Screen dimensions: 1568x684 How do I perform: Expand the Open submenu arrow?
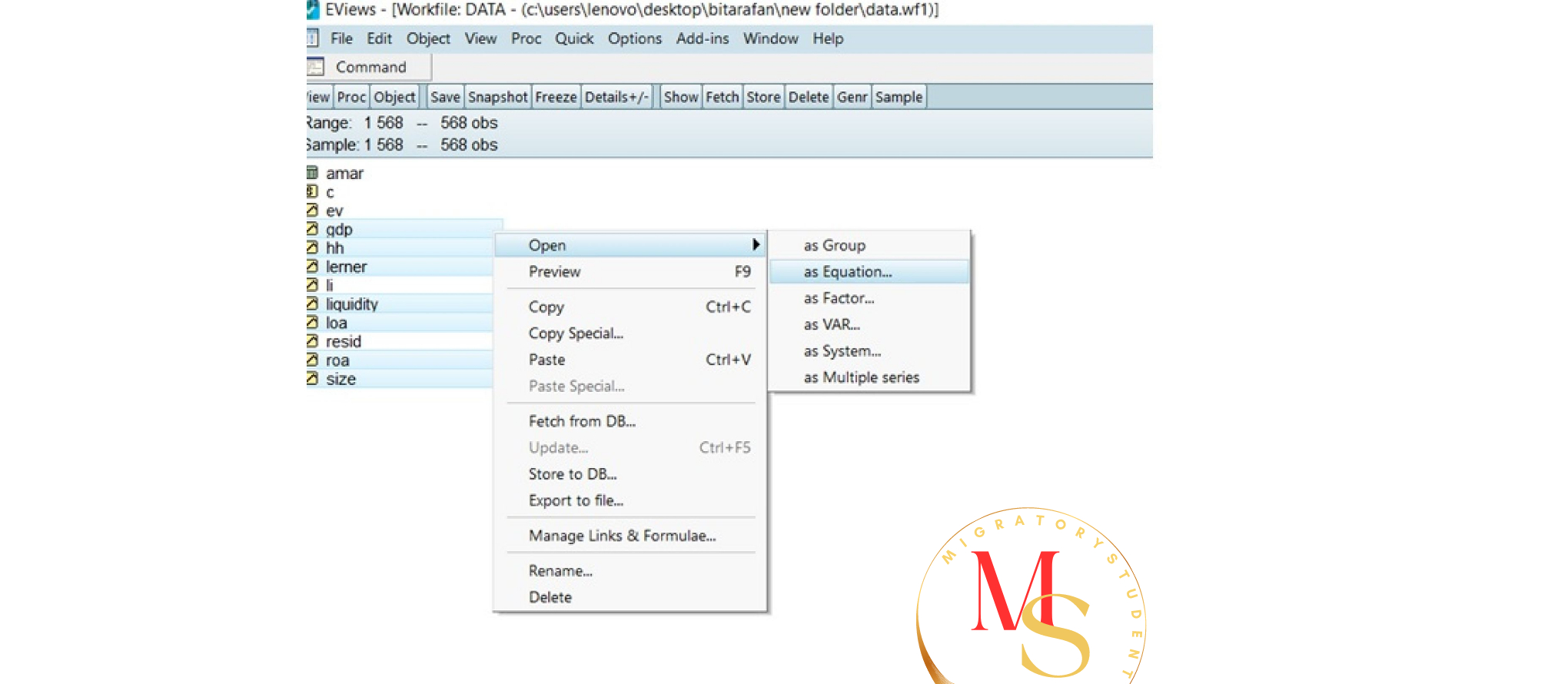click(x=756, y=244)
